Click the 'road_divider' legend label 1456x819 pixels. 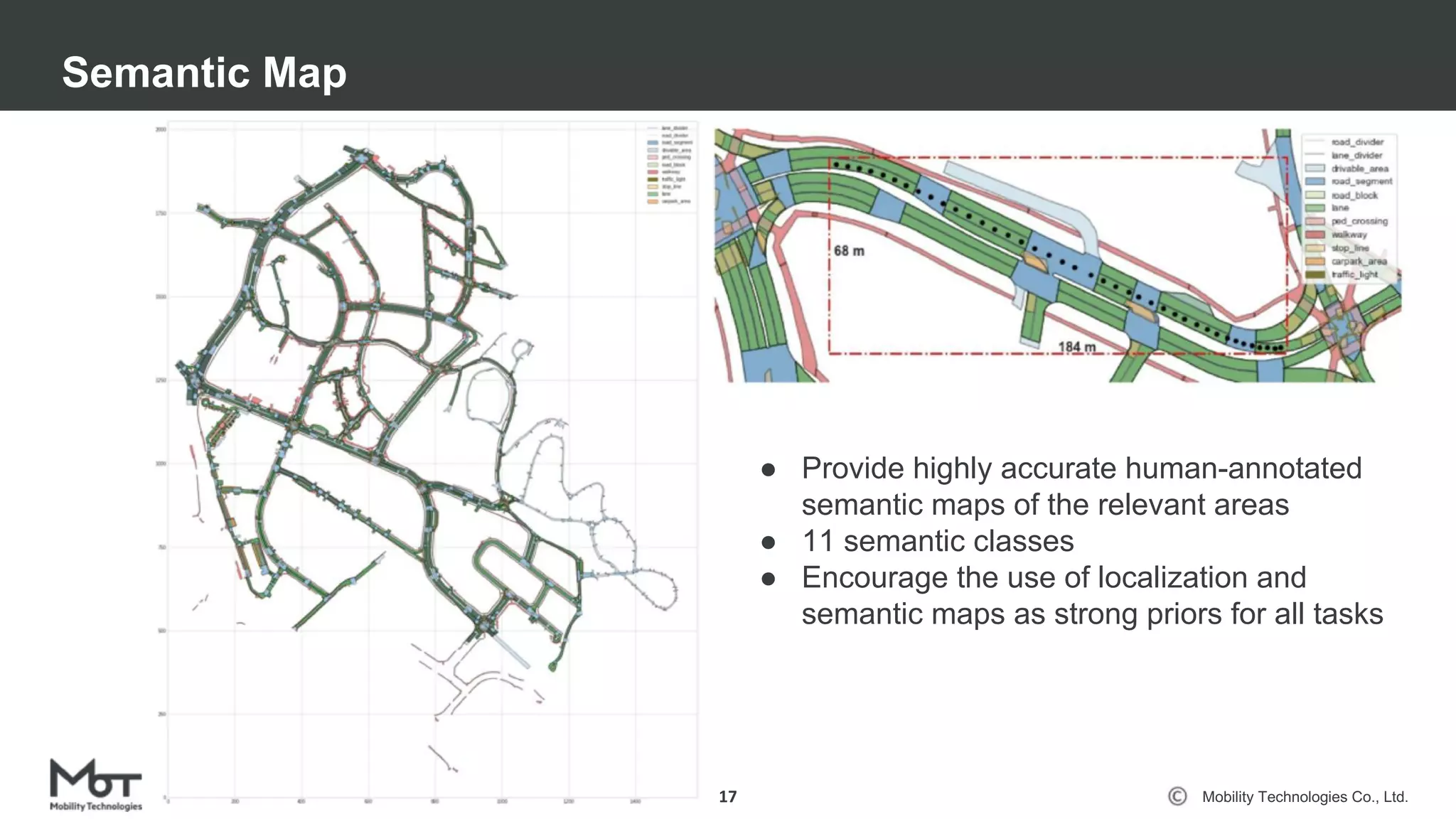pos(1357,142)
